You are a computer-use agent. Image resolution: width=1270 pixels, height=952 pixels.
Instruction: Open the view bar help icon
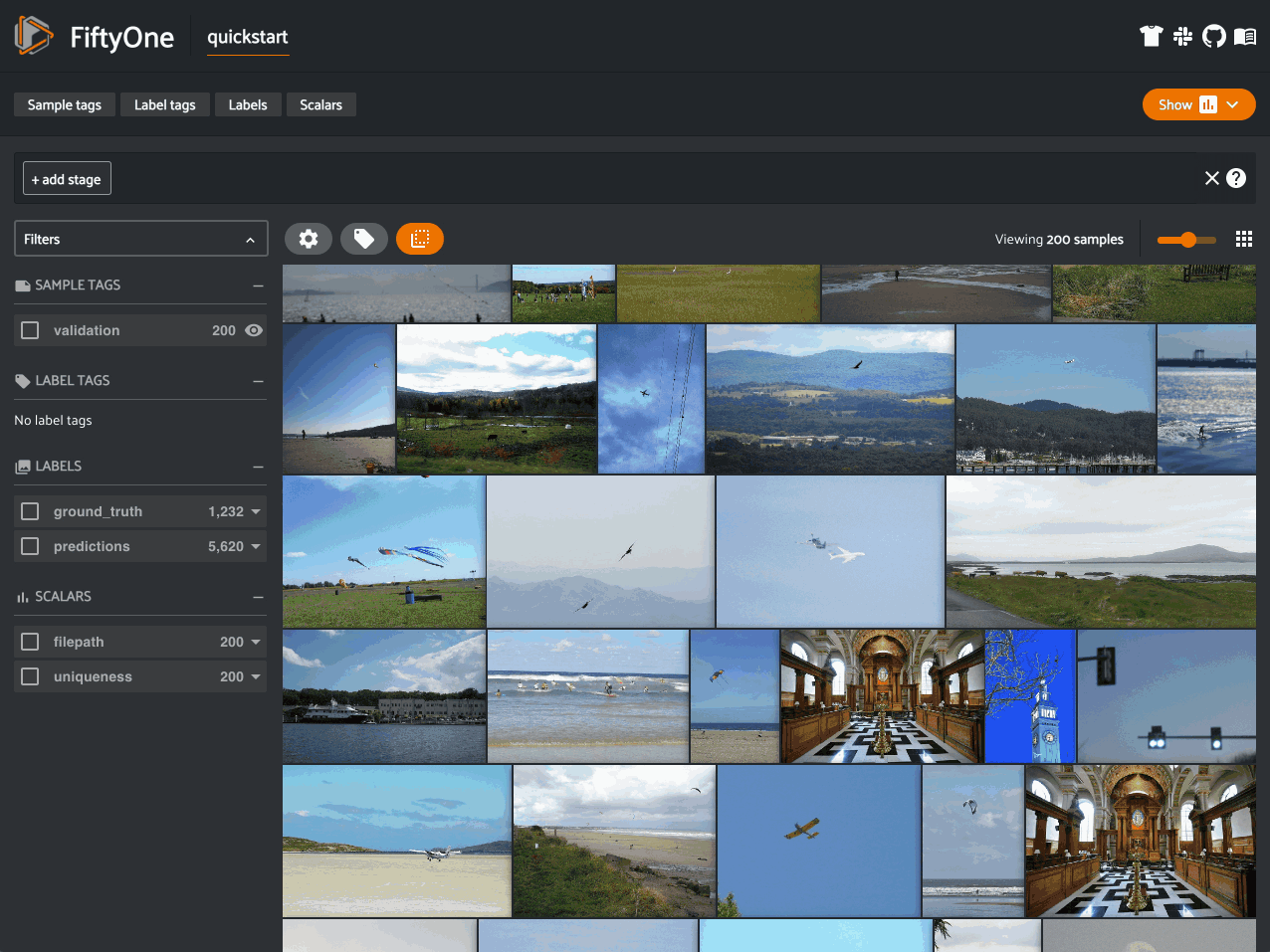pyautogui.click(x=1235, y=178)
